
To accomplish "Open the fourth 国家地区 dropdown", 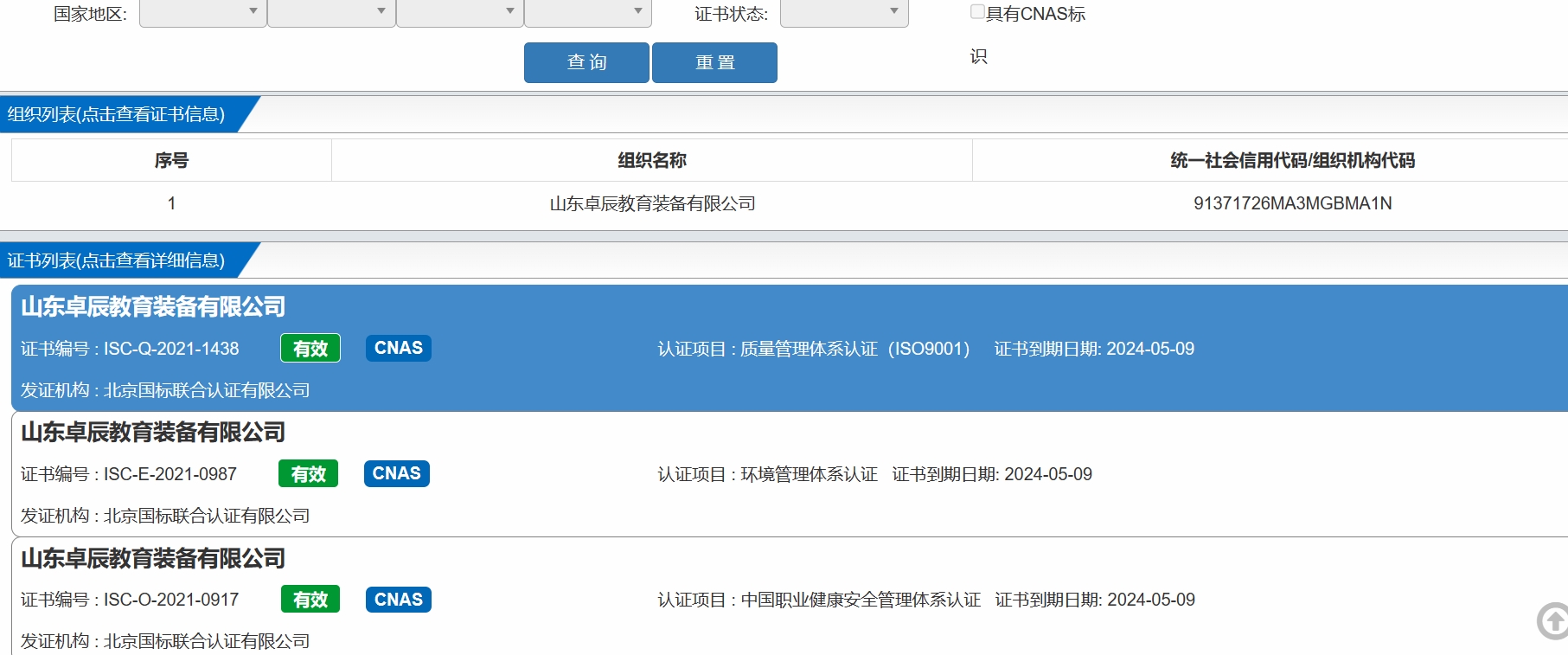I will [588, 13].
